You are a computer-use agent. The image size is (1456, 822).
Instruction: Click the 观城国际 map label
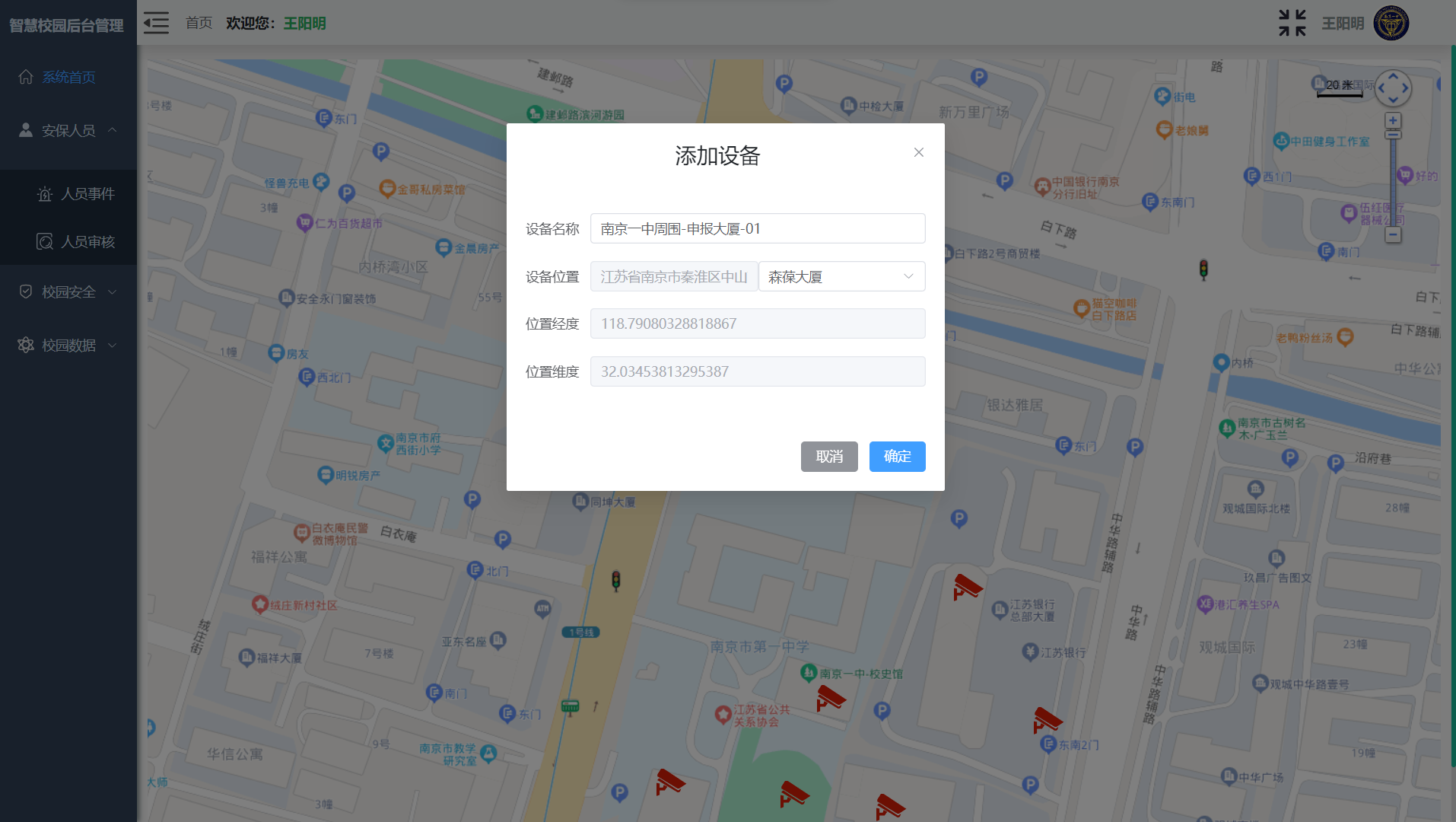[x=1227, y=647]
